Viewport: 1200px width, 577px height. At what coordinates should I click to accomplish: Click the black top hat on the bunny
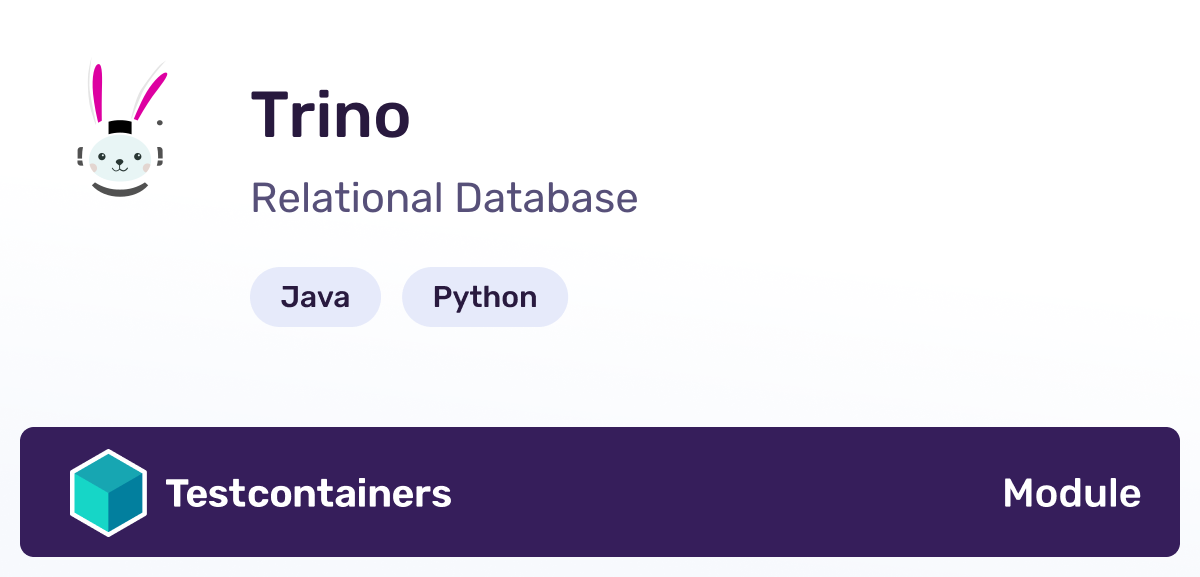[121, 128]
